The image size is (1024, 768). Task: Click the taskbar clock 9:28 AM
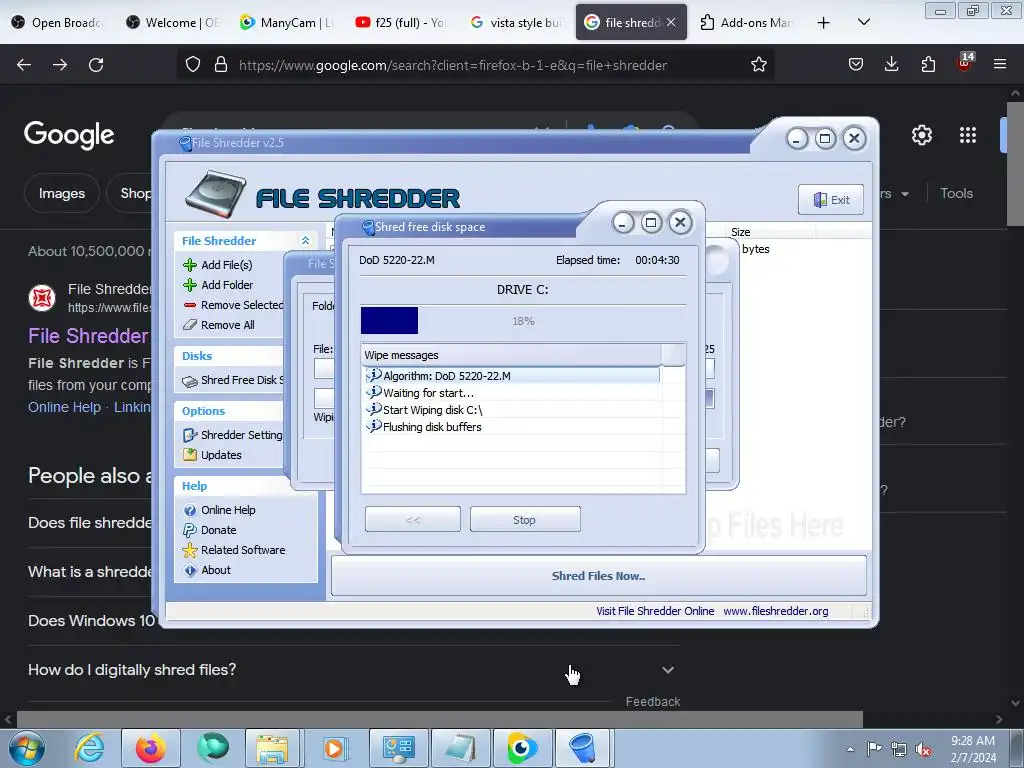click(972, 749)
